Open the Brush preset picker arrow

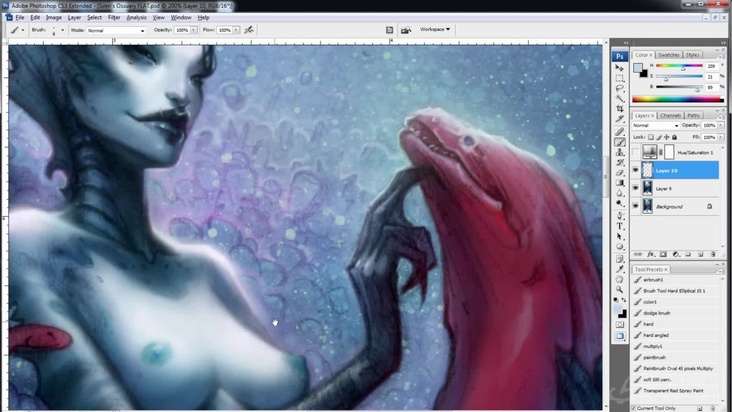(63, 30)
